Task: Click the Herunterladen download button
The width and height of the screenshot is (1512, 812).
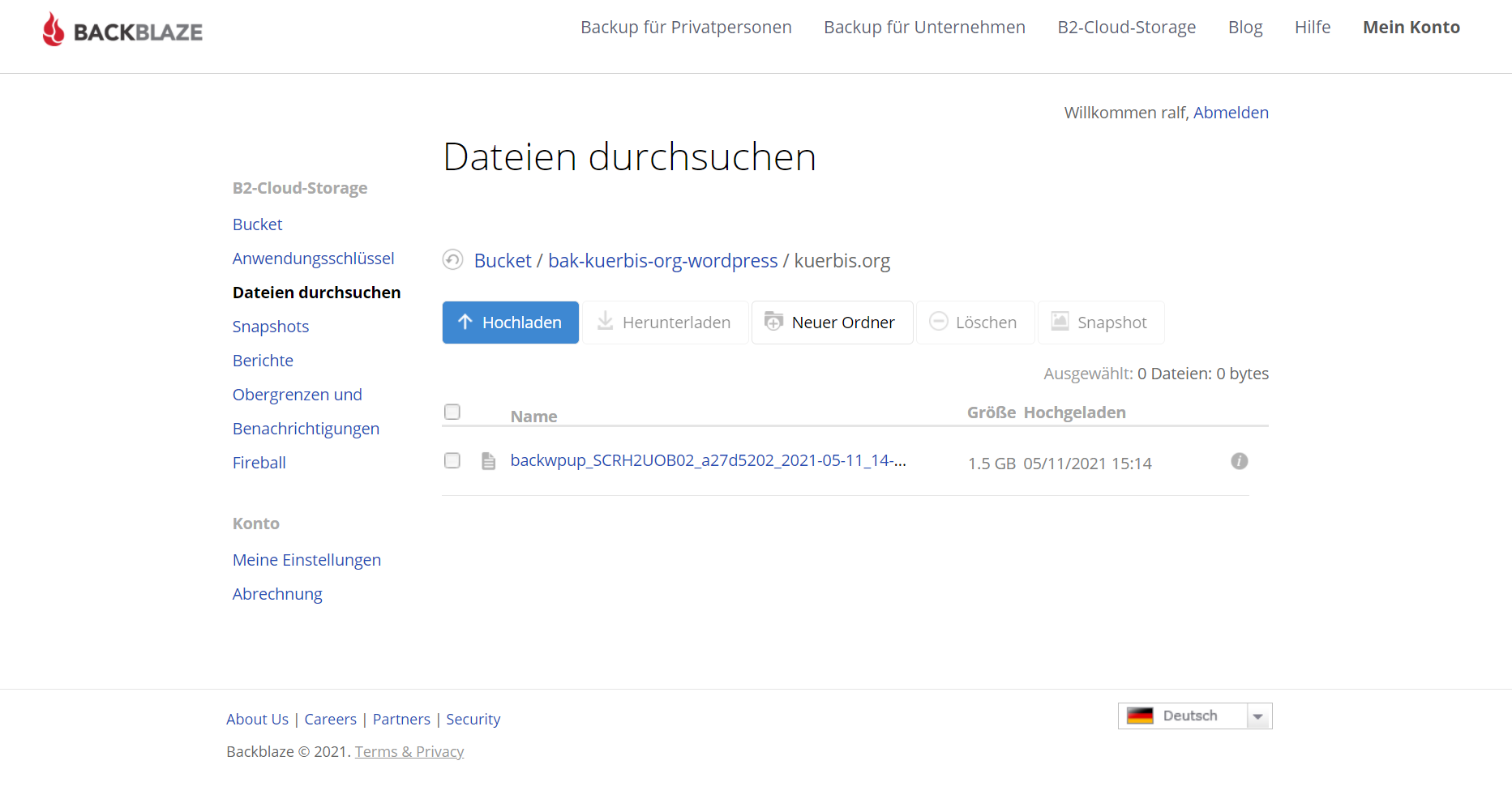Action: pos(665,323)
